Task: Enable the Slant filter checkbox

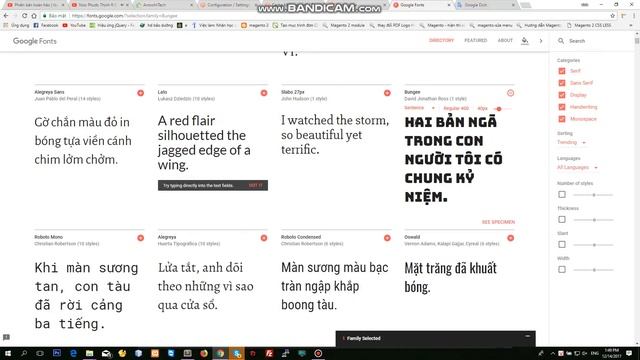Action: pyautogui.click(x=562, y=244)
